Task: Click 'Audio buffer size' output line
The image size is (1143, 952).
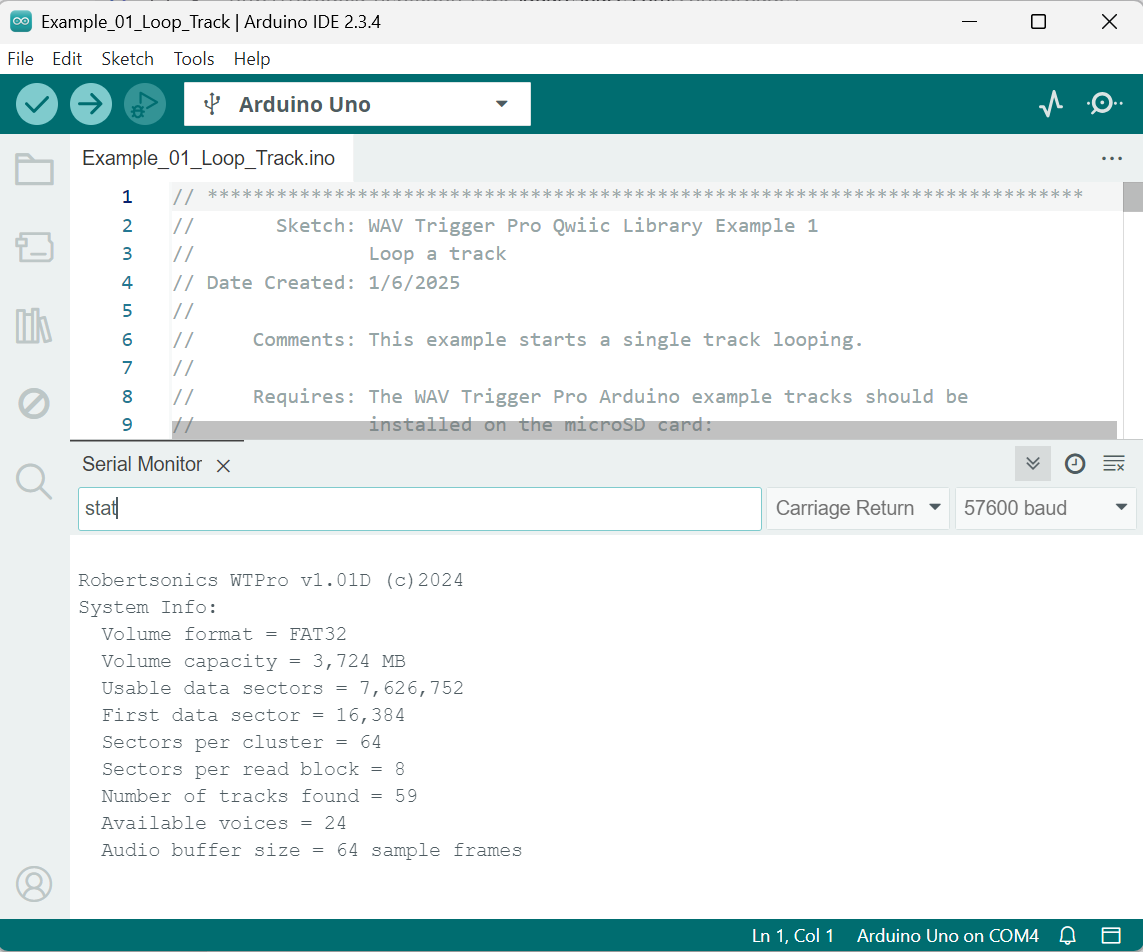Action: 311,850
